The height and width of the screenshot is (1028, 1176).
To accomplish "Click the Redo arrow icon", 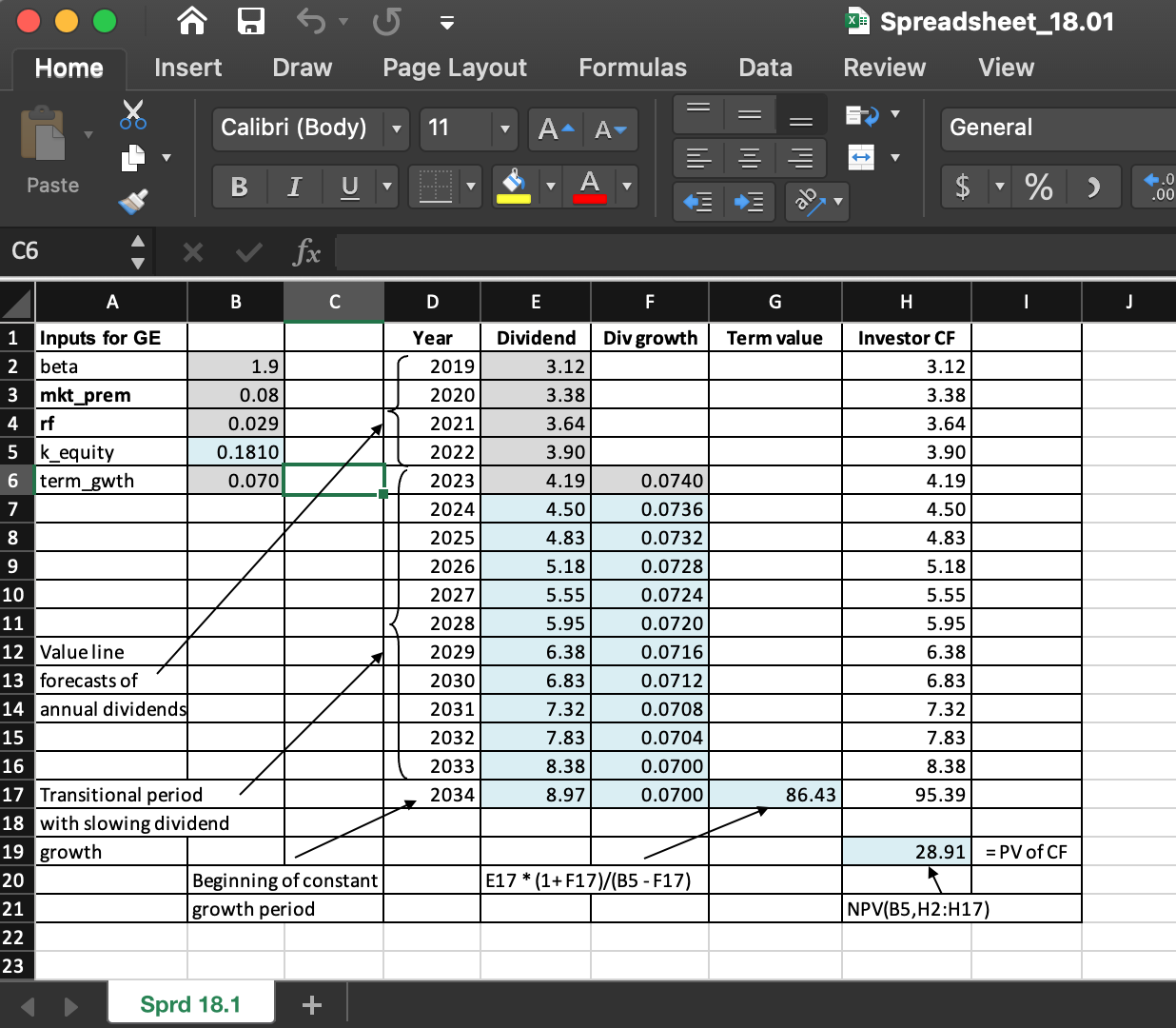I will [385, 21].
